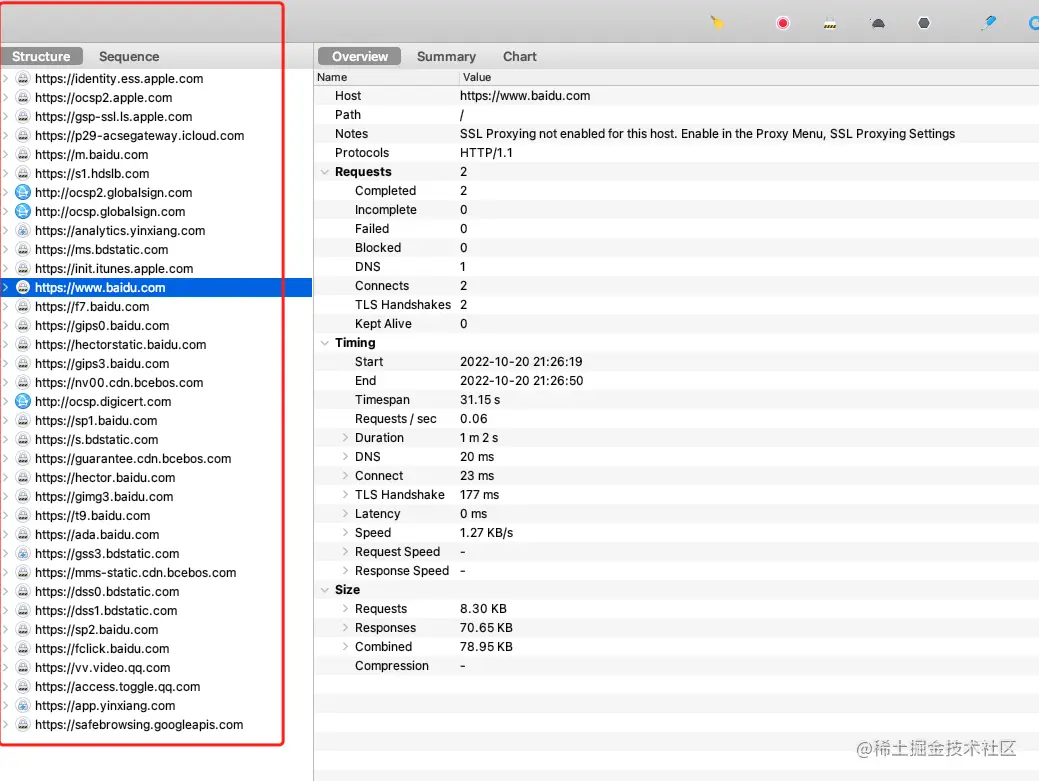Toggle throttling with the turtle icon

coord(877,23)
